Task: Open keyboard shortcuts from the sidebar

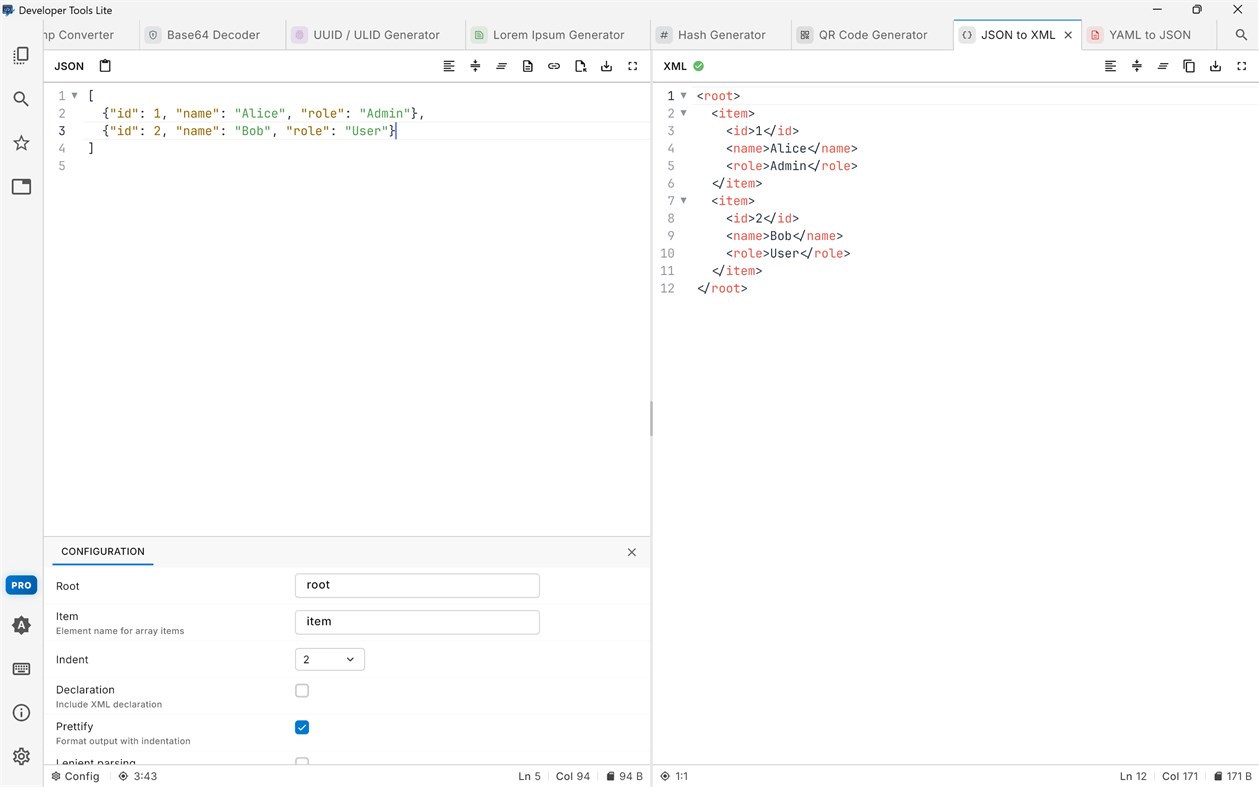Action: (x=21, y=669)
